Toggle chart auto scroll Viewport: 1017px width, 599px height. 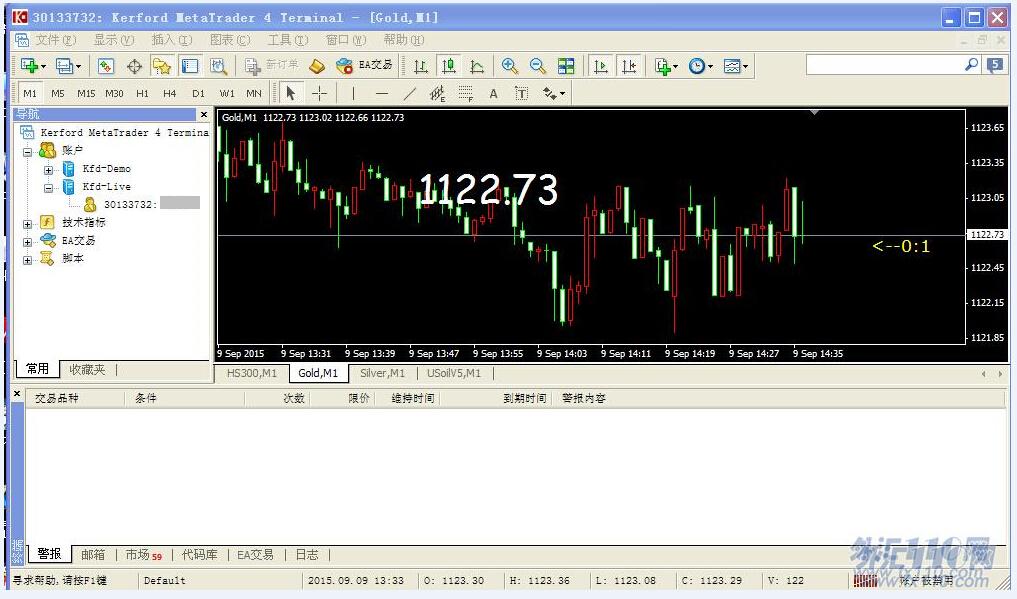pyautogui.click(x=601, y=65)
